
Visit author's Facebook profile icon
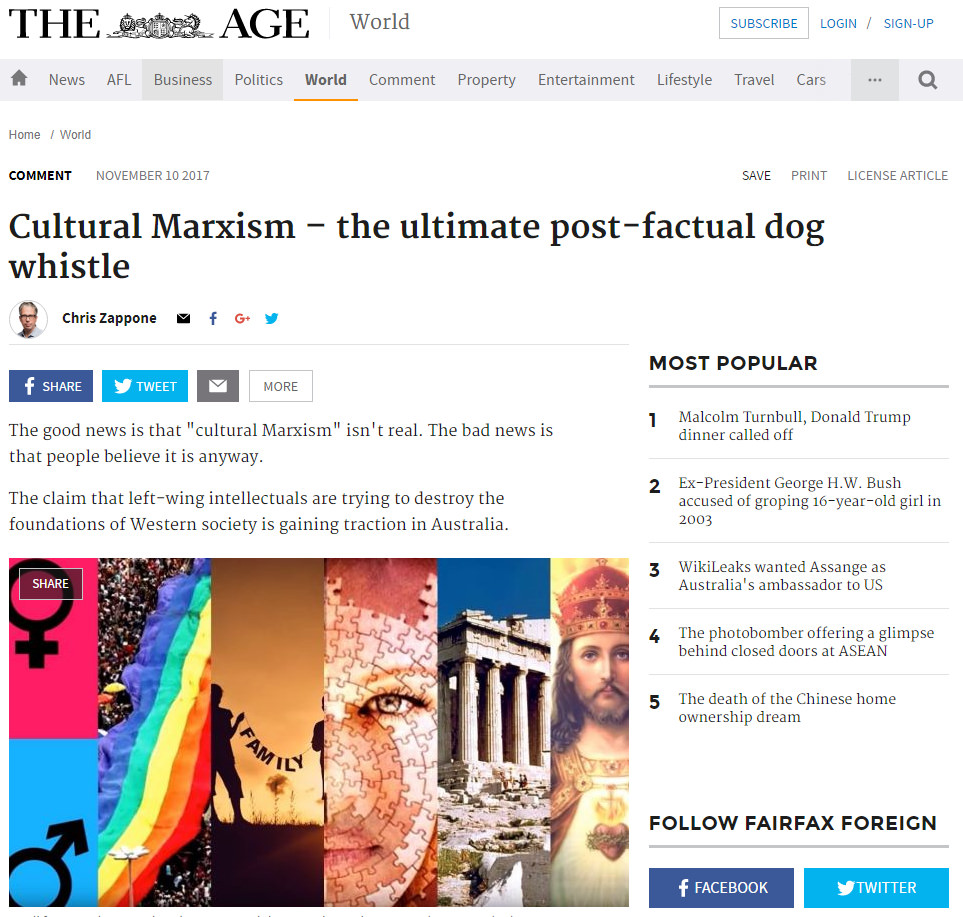213,318
